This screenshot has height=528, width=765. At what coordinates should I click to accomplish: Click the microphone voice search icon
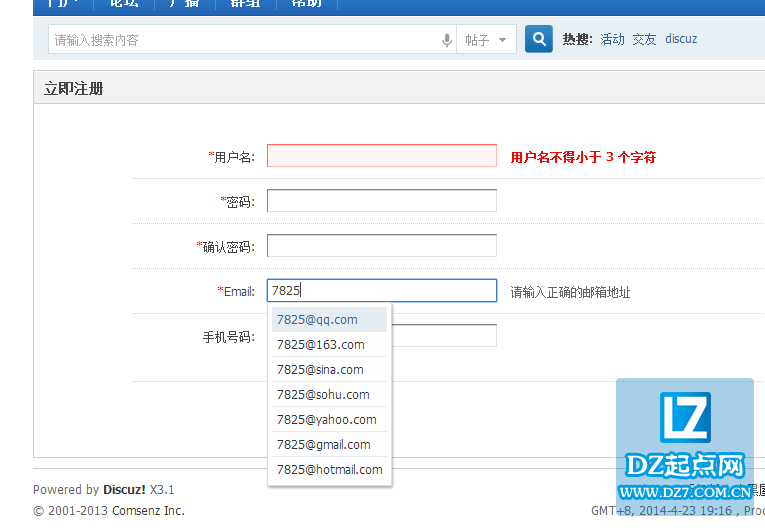[446, 40]
